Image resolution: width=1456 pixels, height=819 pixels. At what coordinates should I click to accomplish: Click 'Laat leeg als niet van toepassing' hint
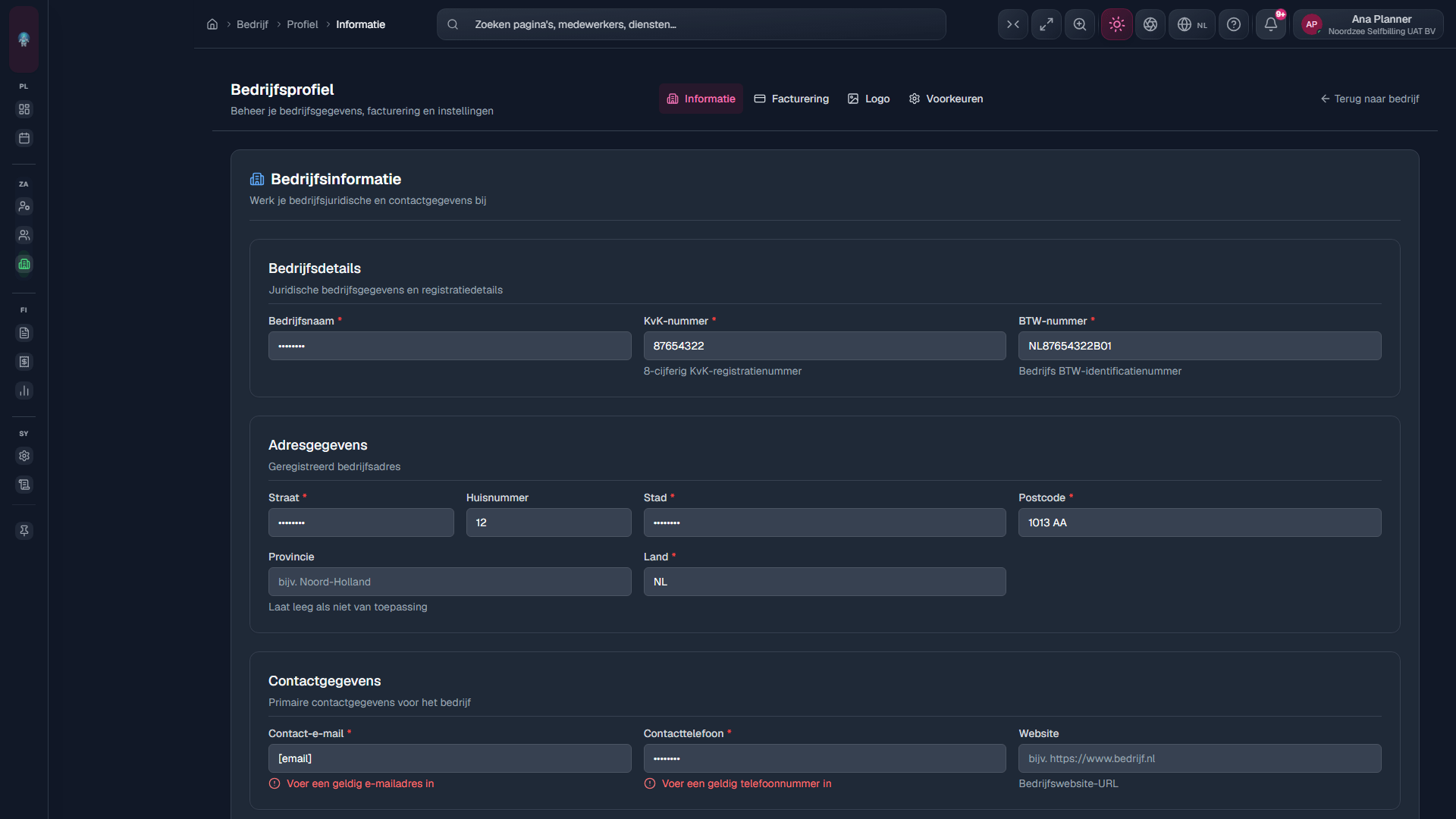point(347,607)
